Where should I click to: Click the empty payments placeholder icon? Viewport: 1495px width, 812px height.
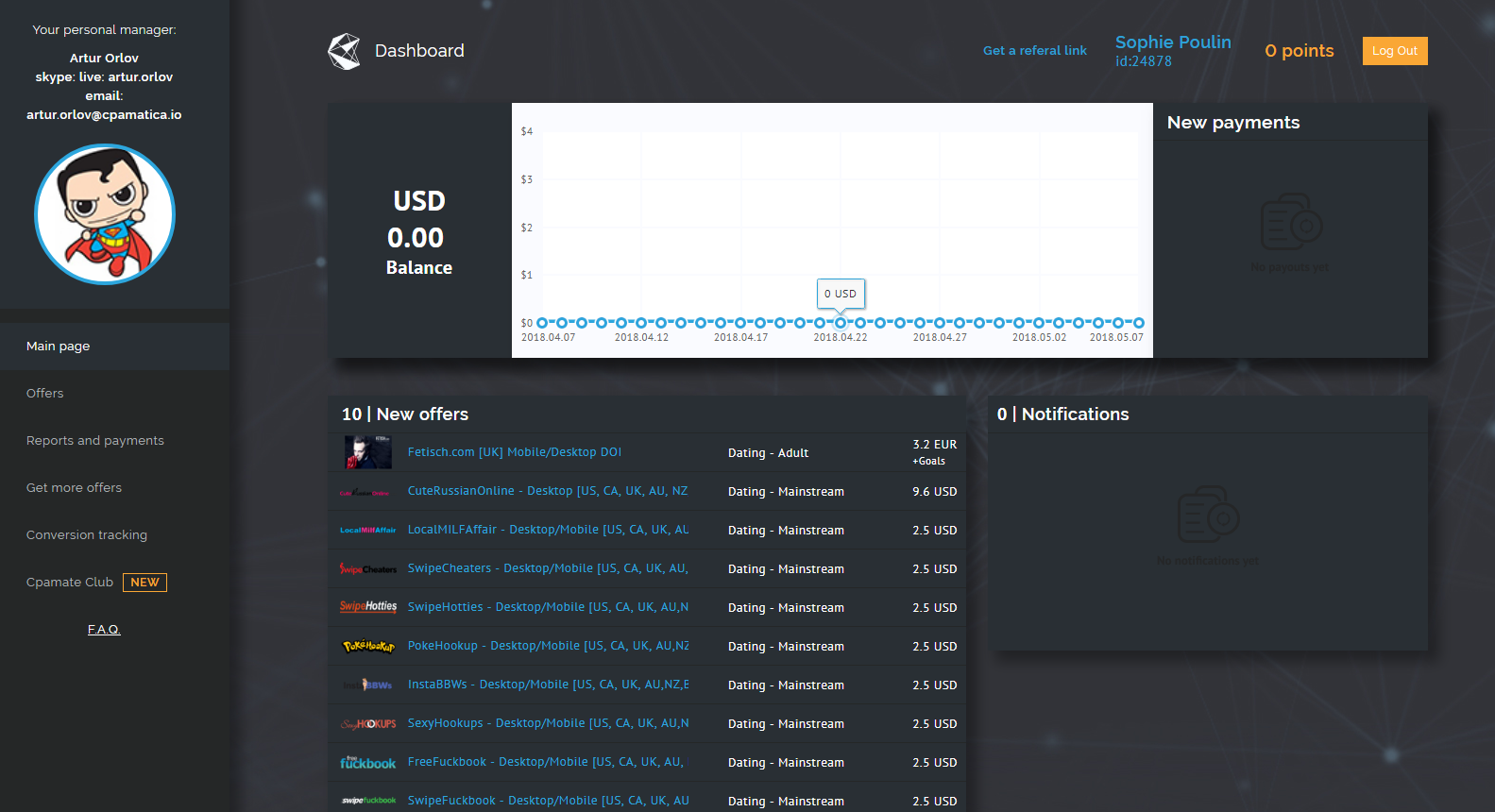point(1291,223)
